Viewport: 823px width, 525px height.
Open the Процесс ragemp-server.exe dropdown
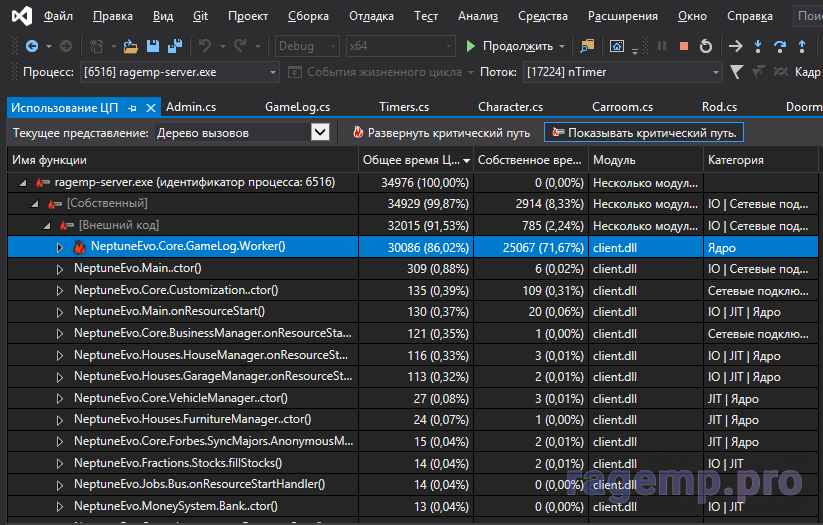[180, 72]
